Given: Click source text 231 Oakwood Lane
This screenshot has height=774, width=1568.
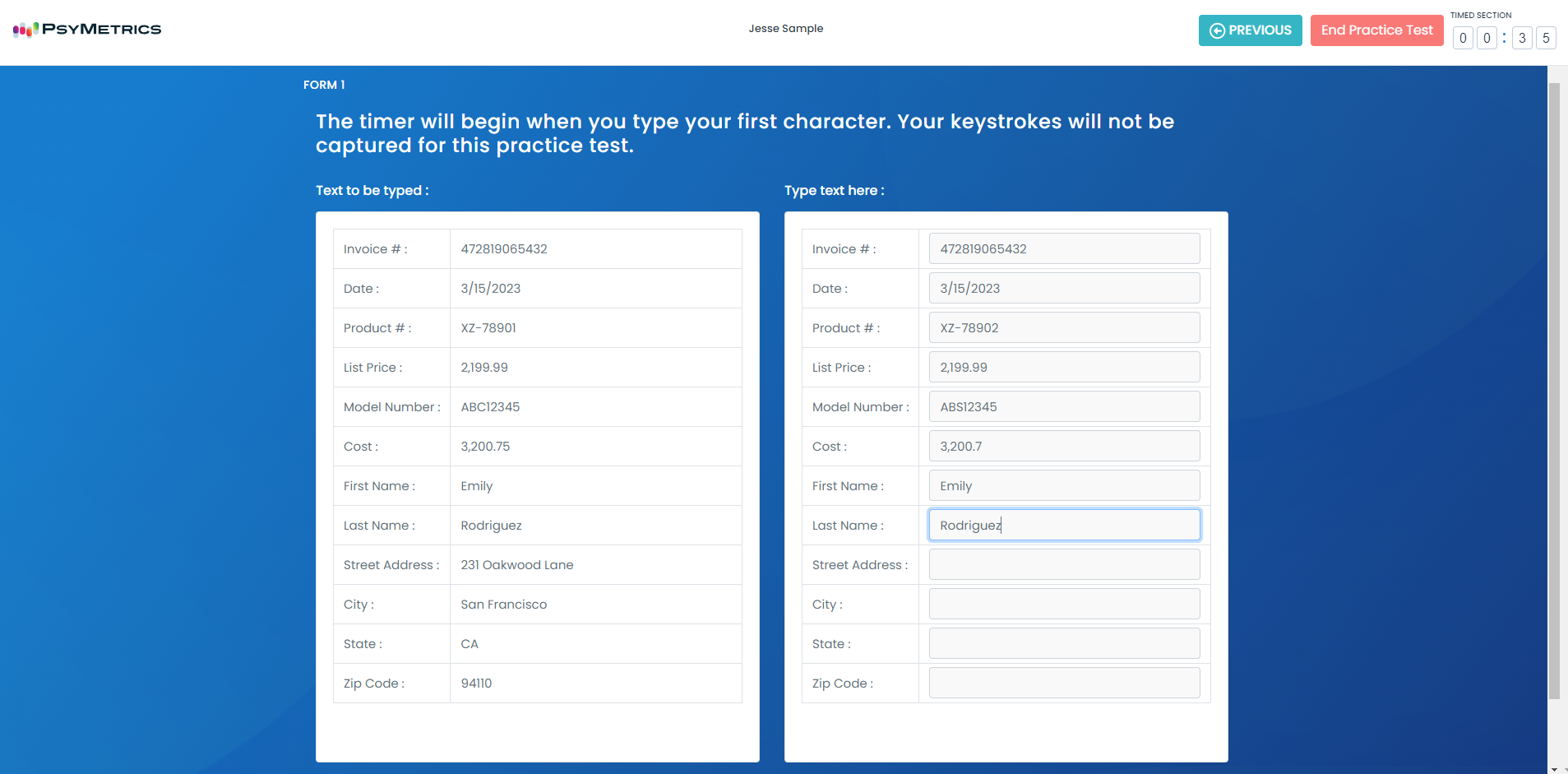Looking at the screenshot, I should click(x=517, y=565).
